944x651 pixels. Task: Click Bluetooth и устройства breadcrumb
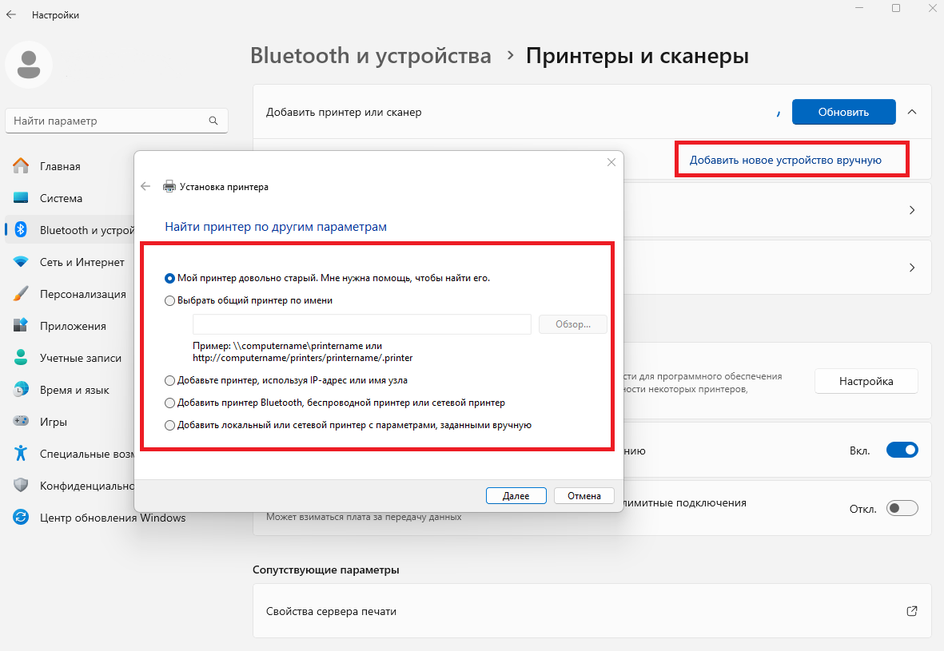click(x=370, y=55)
